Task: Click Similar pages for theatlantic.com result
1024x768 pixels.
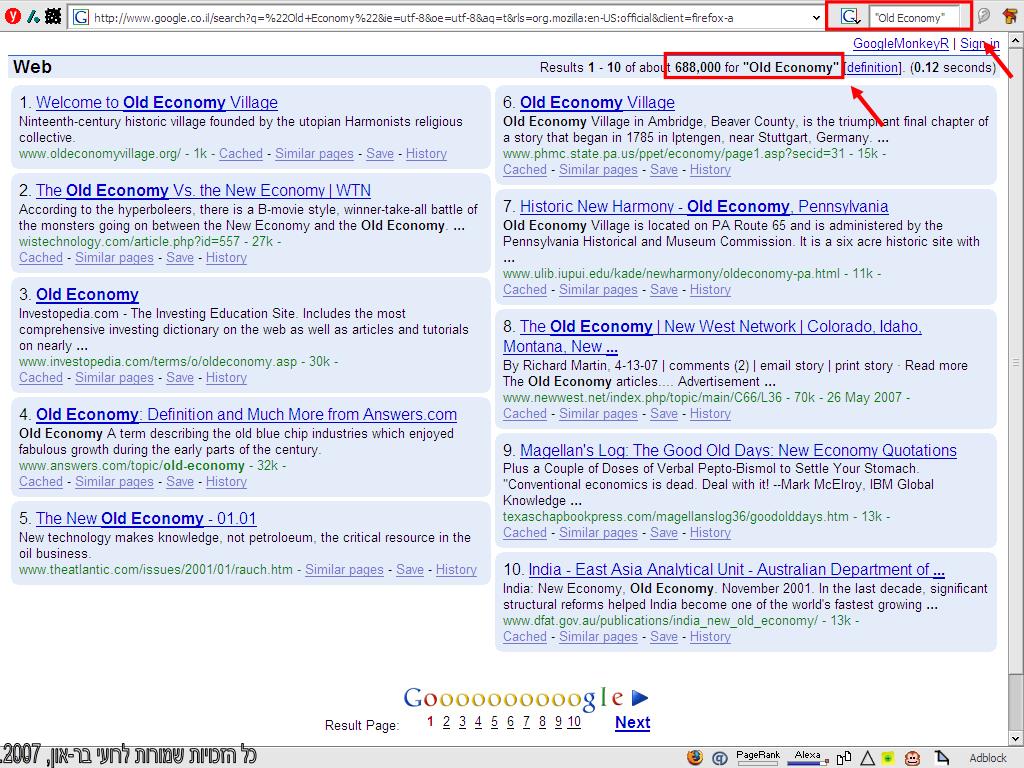Action: pyautogui.click(x=344, y=569)
